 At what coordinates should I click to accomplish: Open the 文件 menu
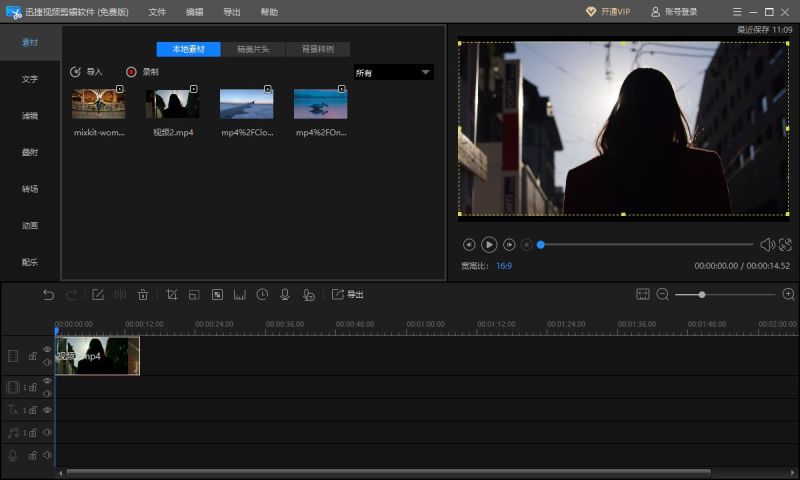click(157, 11)
